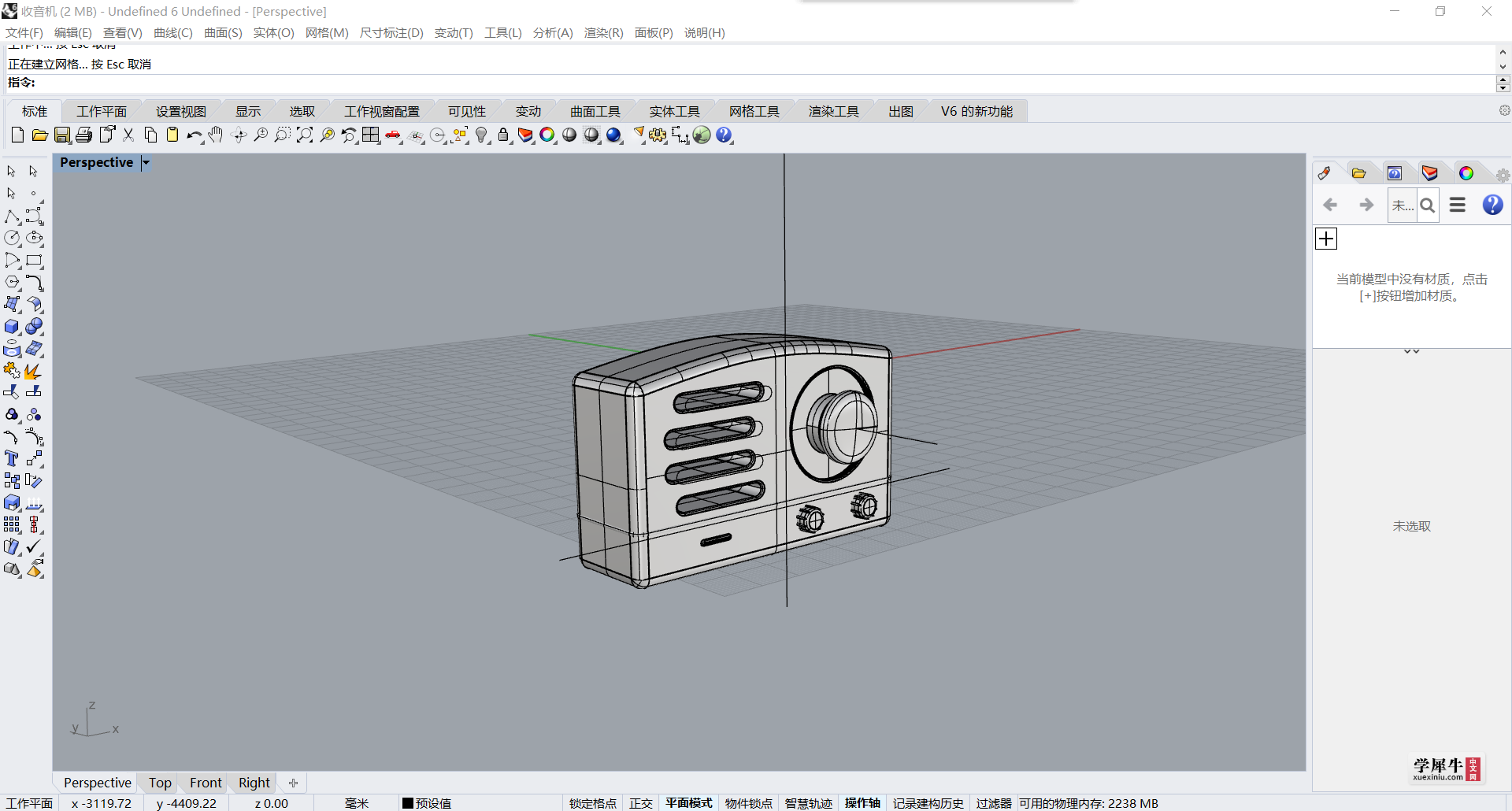Undo the last action with the curved arrow
The image size is (1512, 811).
click(x=194, y=135)
